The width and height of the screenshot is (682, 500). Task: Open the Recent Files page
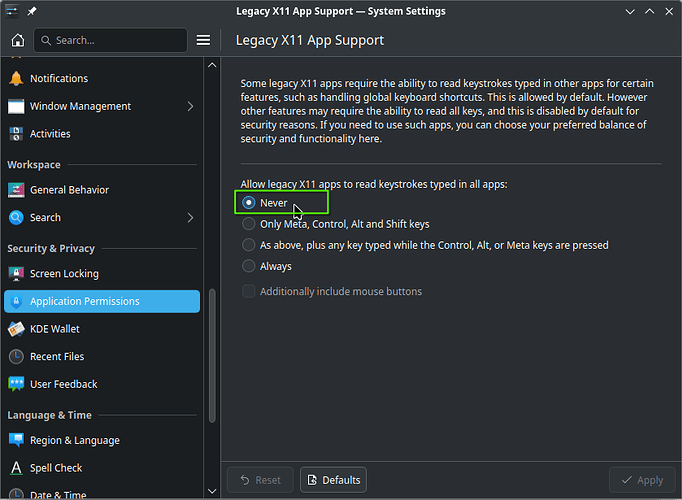(102, 357)
